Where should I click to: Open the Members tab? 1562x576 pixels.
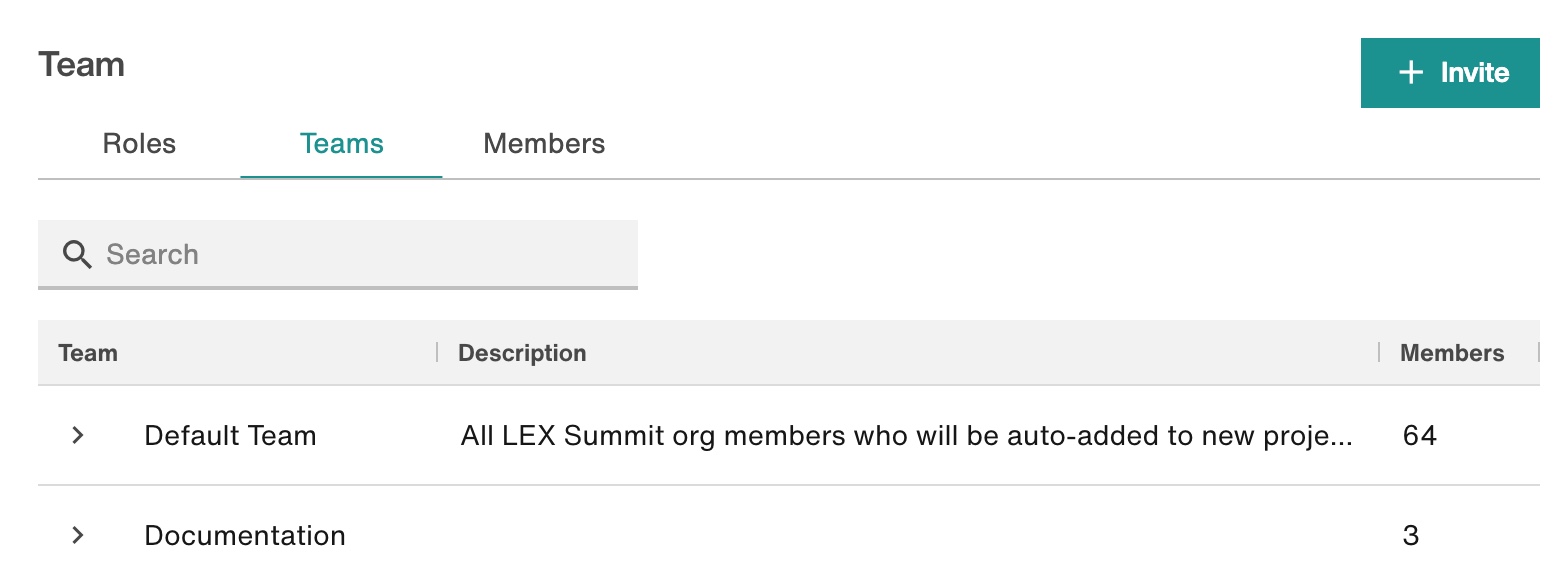544,144
